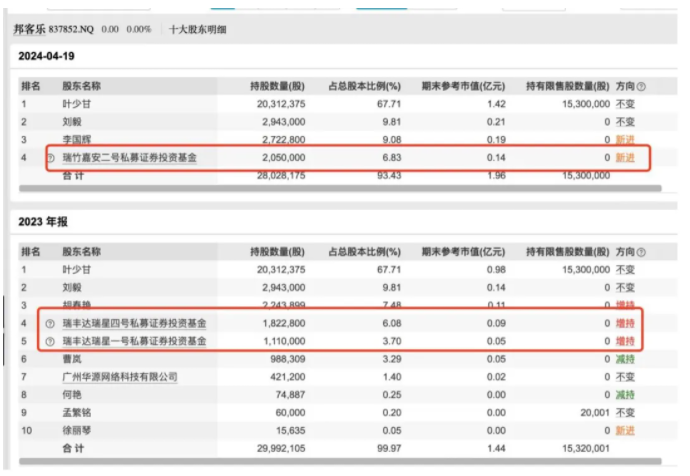The width and height of the screenshot is (690, 476).
Task: Click 增持 direction in 瑞丰达瑞星四号 row
Action: tap(625, 323)
